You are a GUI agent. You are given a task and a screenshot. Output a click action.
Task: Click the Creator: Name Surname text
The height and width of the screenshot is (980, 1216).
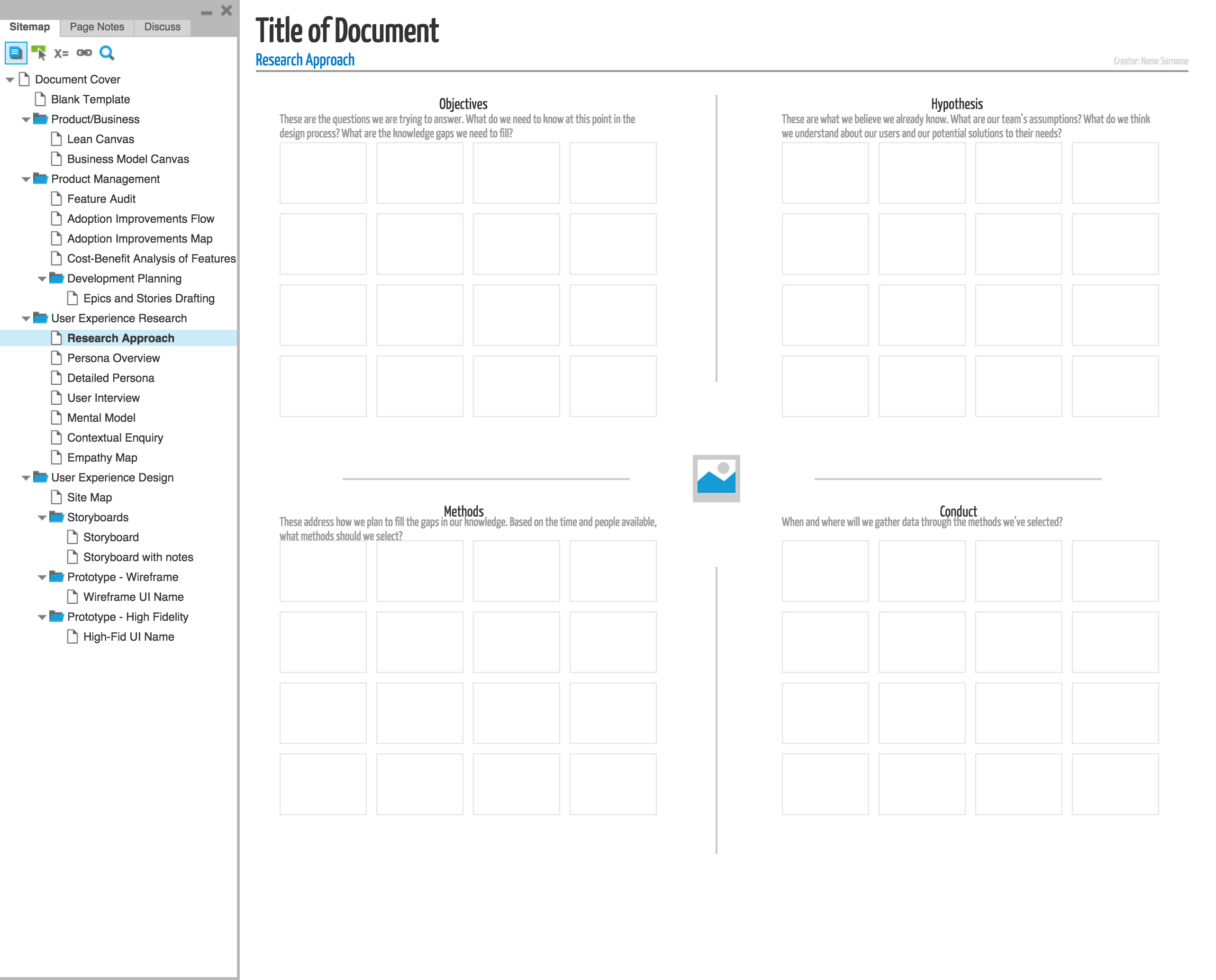[x=1151, y=61]
